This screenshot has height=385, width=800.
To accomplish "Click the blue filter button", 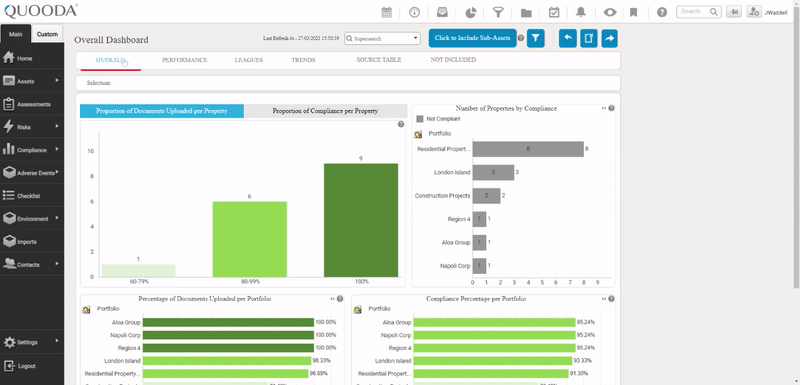I will pyautogui.click(x=536, y=38).
